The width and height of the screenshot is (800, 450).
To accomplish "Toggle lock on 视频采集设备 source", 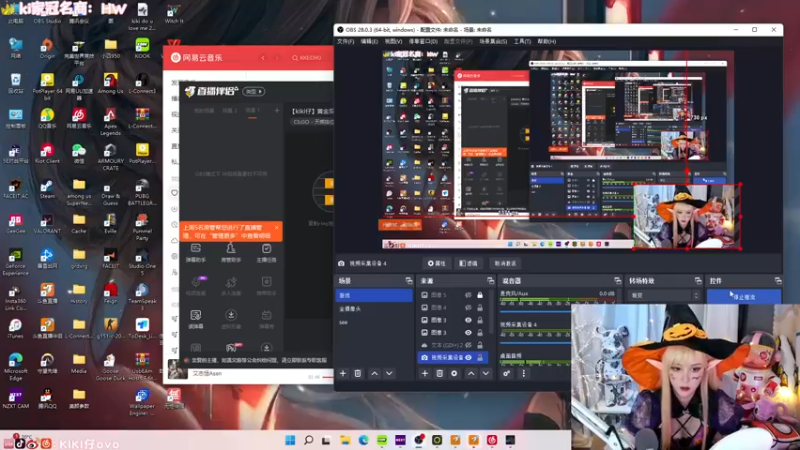I will pos(480,358).
